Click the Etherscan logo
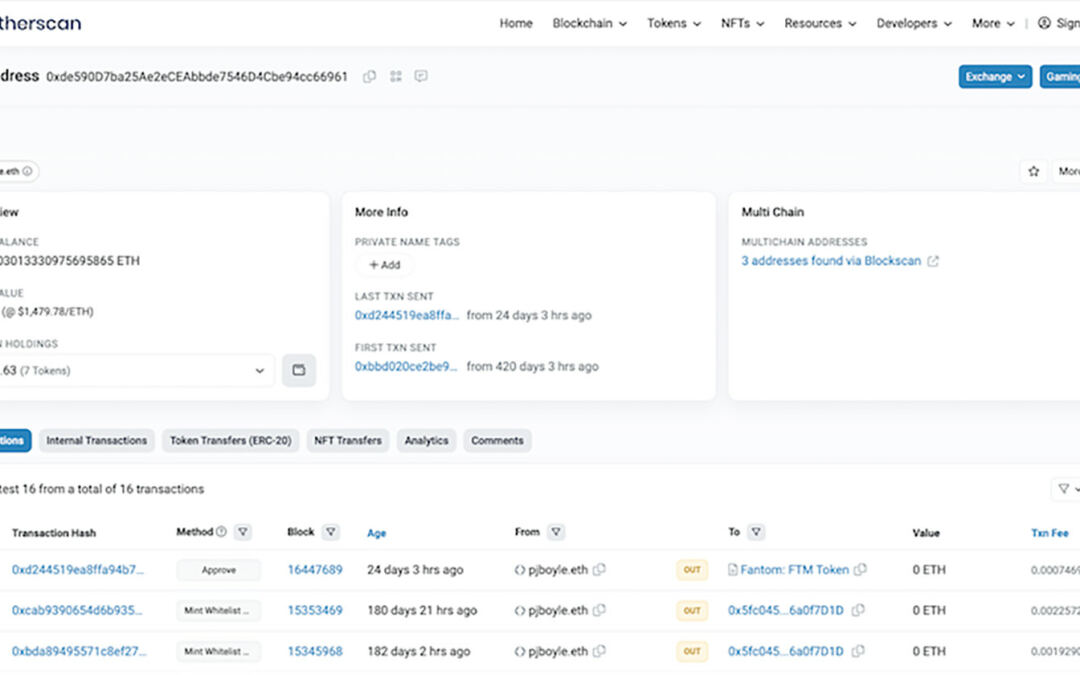1080x675 pixels. (40, 22)
